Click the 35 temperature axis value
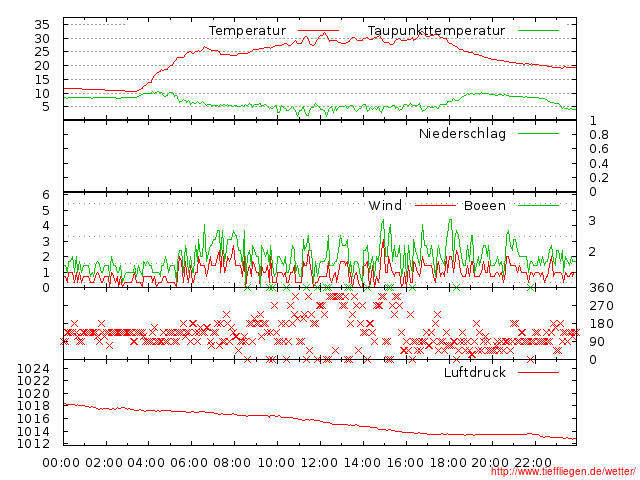Viewport: 640px width, 480px height. coord(42,25)
